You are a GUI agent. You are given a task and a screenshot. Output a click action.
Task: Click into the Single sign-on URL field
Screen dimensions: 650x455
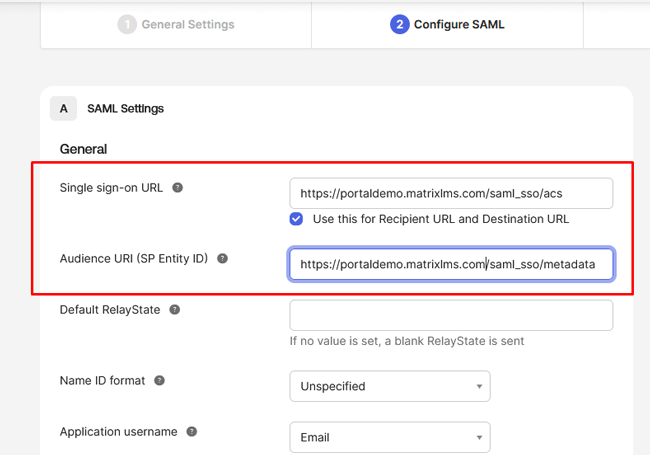[451, 194]
